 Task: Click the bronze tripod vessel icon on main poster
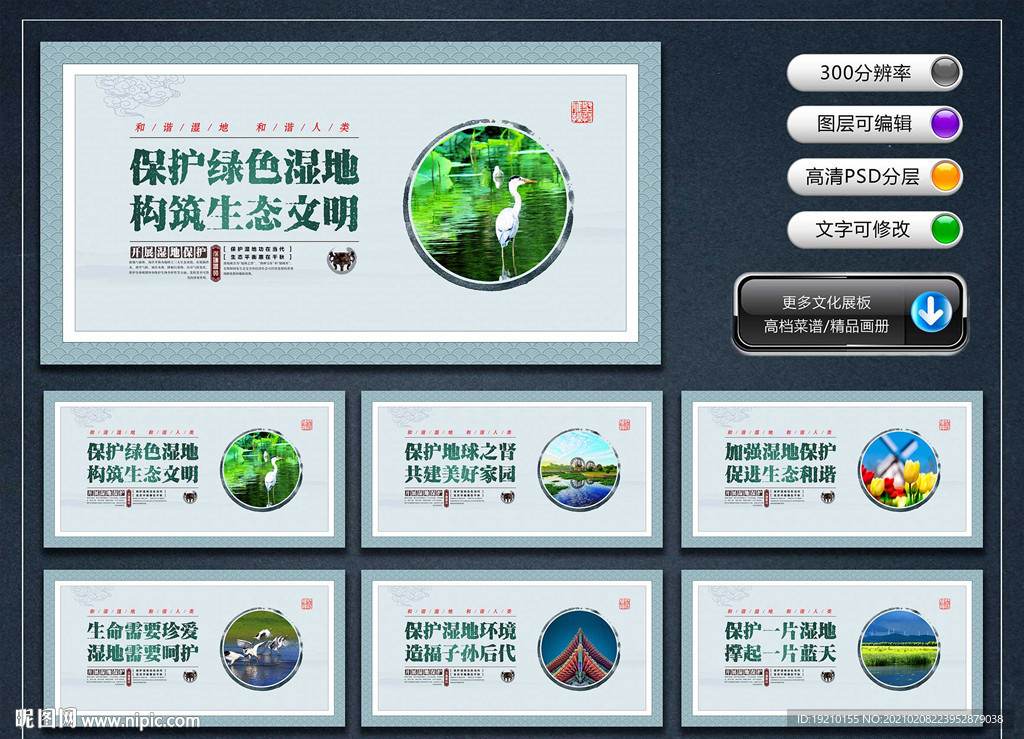tap(341, 260)
